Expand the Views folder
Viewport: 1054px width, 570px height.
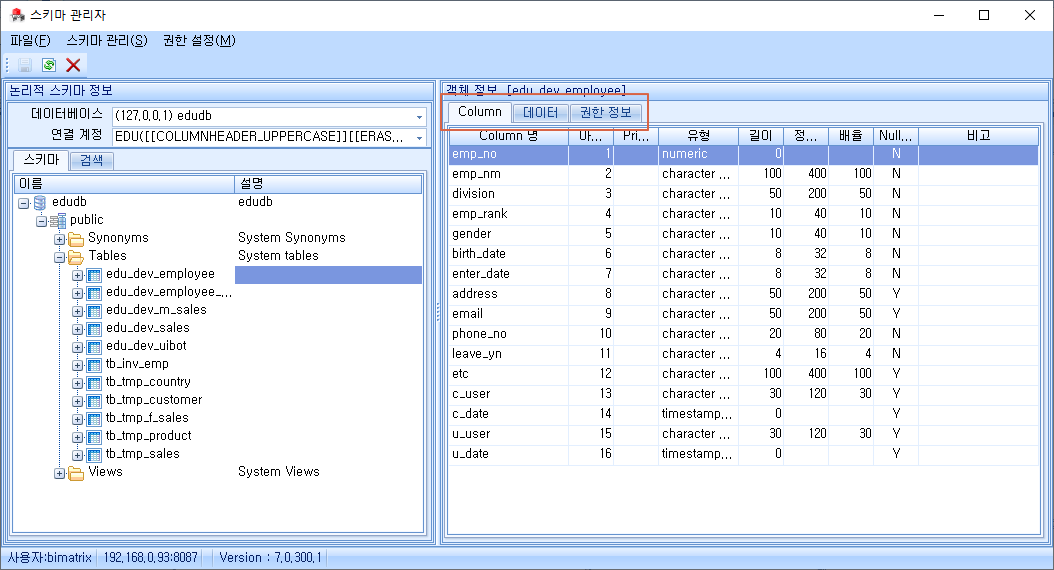60,474
